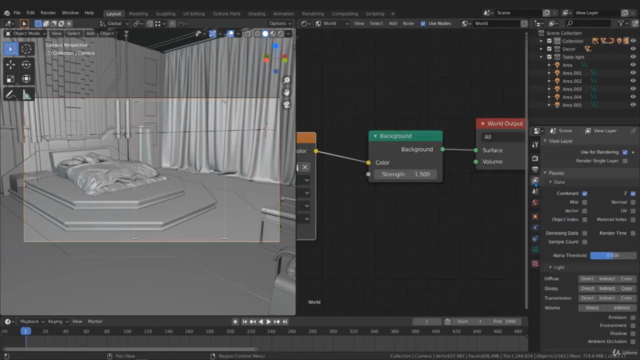640x360 pixels.
Task: Switch to the Compositing workspace tab
Action: [344, 14]
